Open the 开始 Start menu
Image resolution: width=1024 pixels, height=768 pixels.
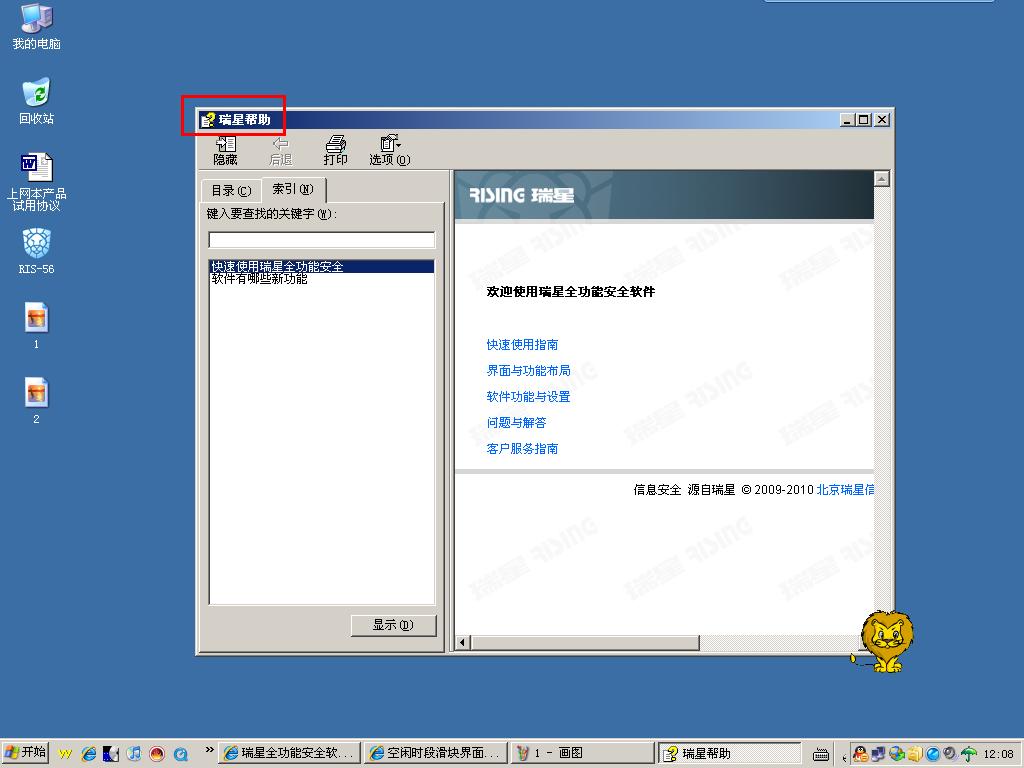[x=25, y=753]
